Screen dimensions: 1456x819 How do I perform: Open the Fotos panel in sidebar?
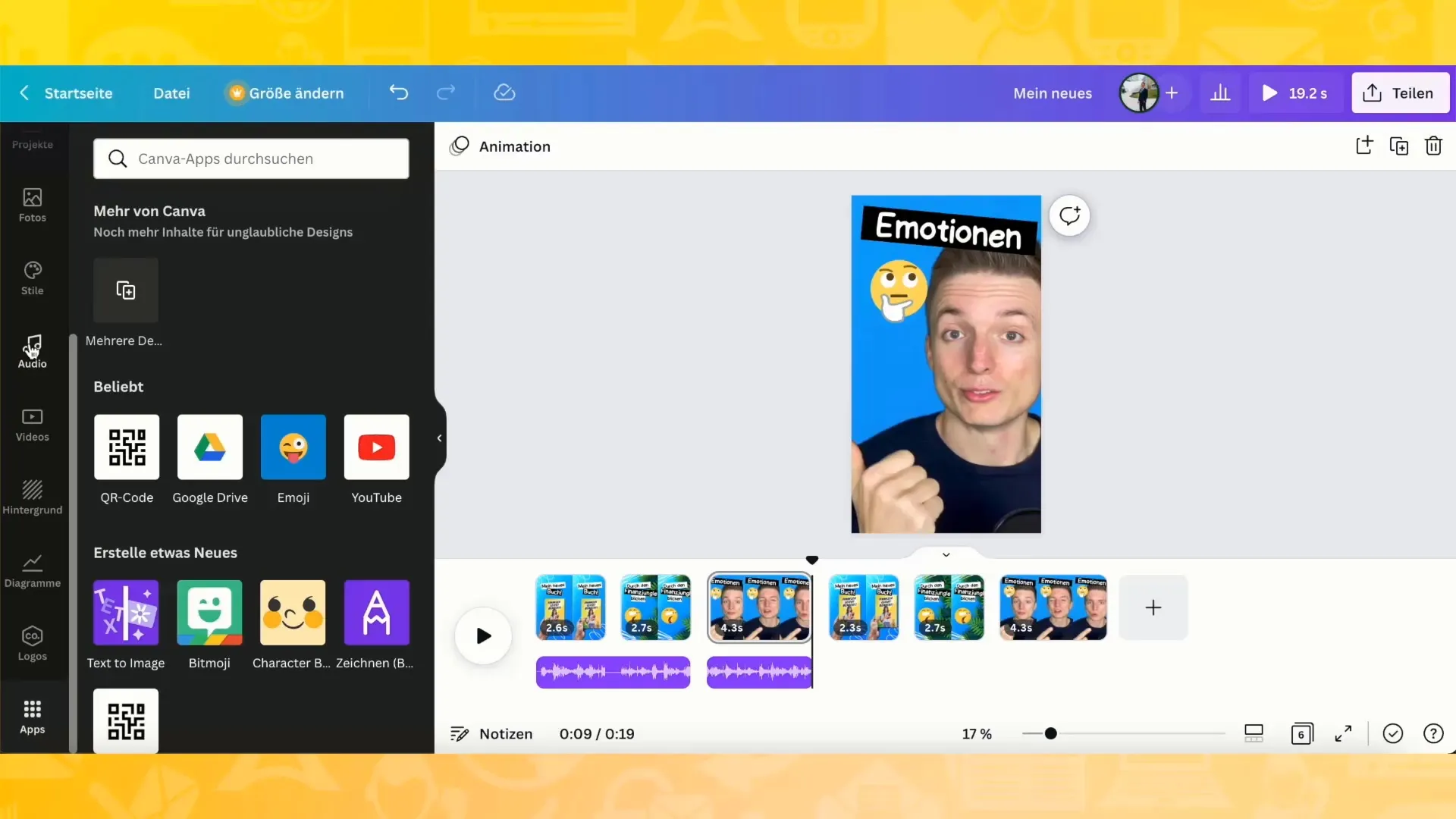(x=32, y=204)
